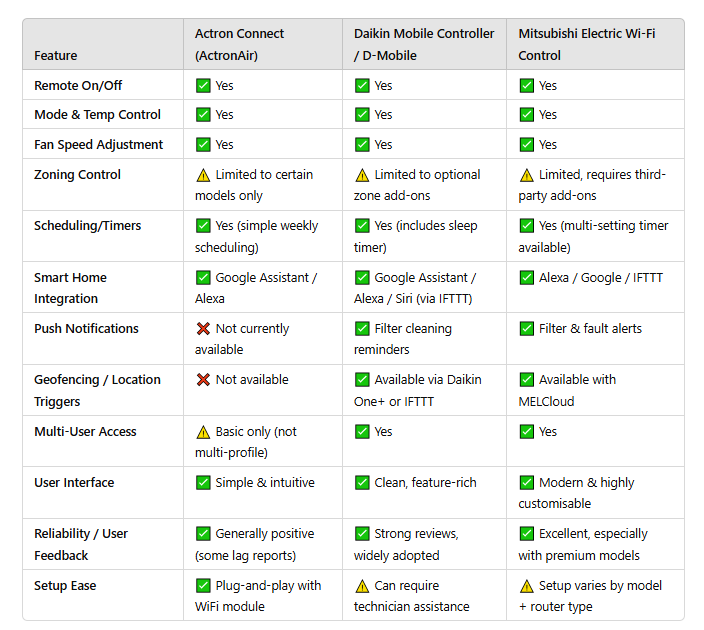704x630 pixels.
Task: Click the red X icon beside Not available
Action: 203,380
